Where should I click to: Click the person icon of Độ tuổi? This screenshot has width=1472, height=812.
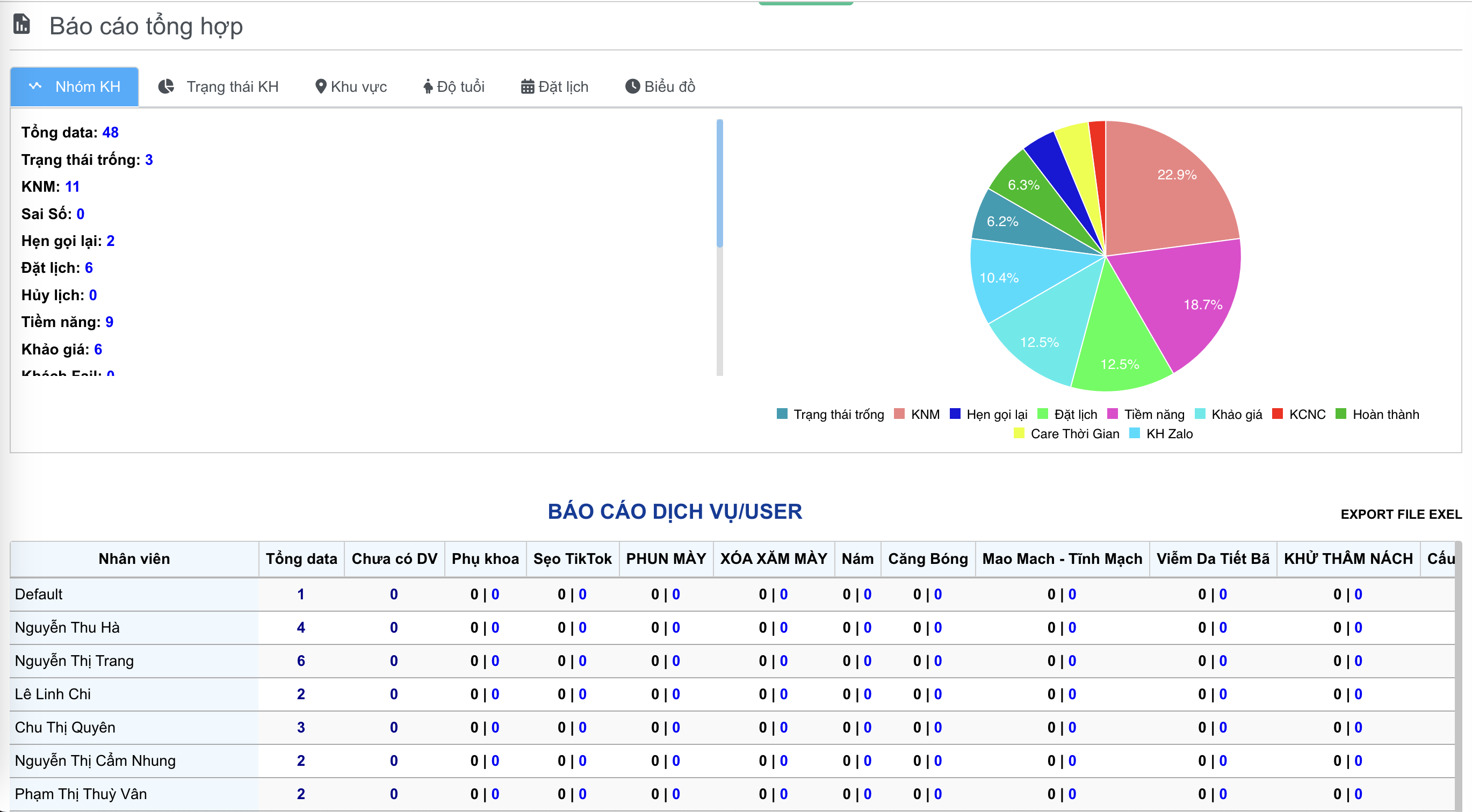(x=428, y=86)
